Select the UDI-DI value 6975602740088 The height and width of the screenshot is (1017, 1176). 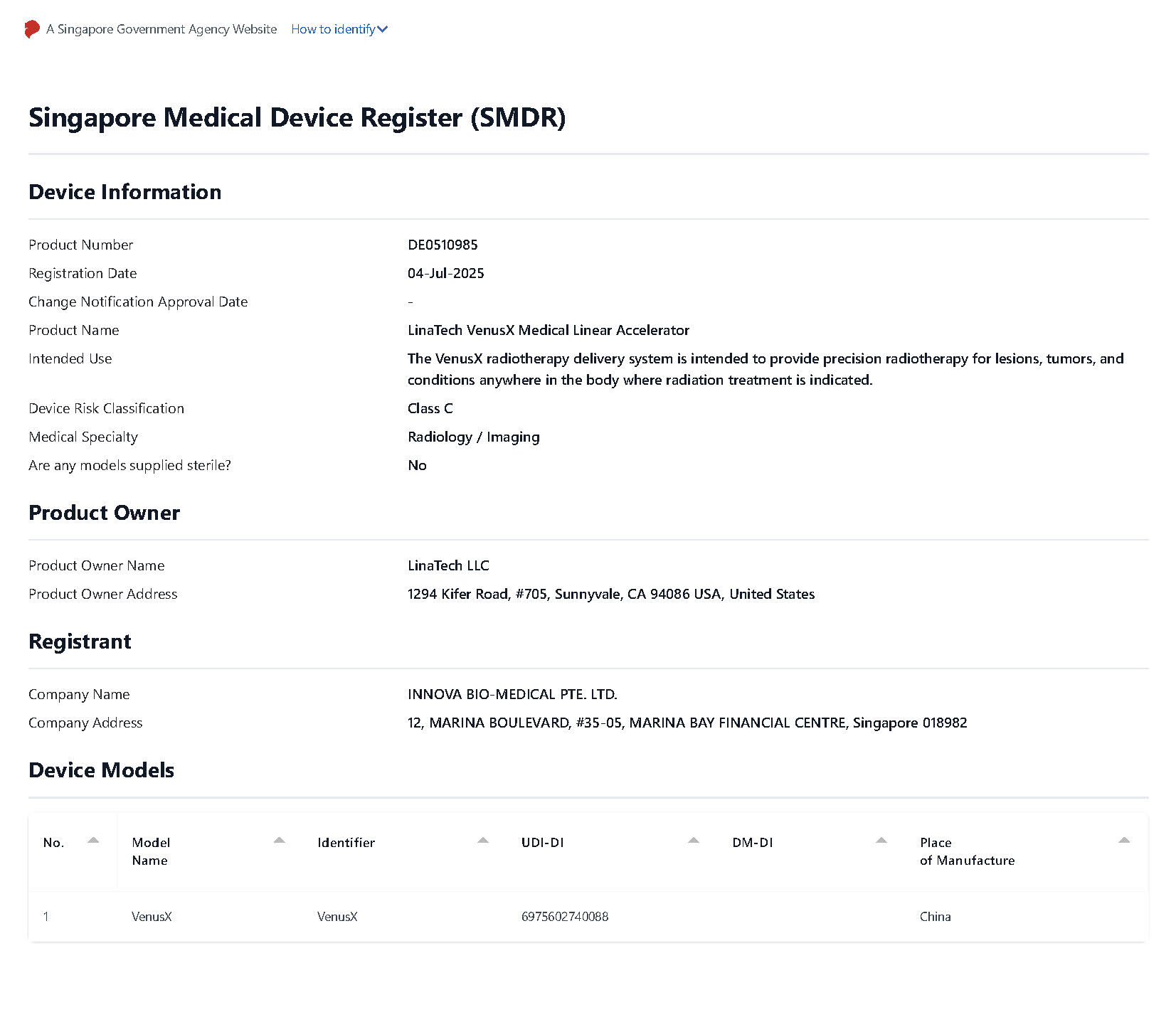click(x=565, y=917)
